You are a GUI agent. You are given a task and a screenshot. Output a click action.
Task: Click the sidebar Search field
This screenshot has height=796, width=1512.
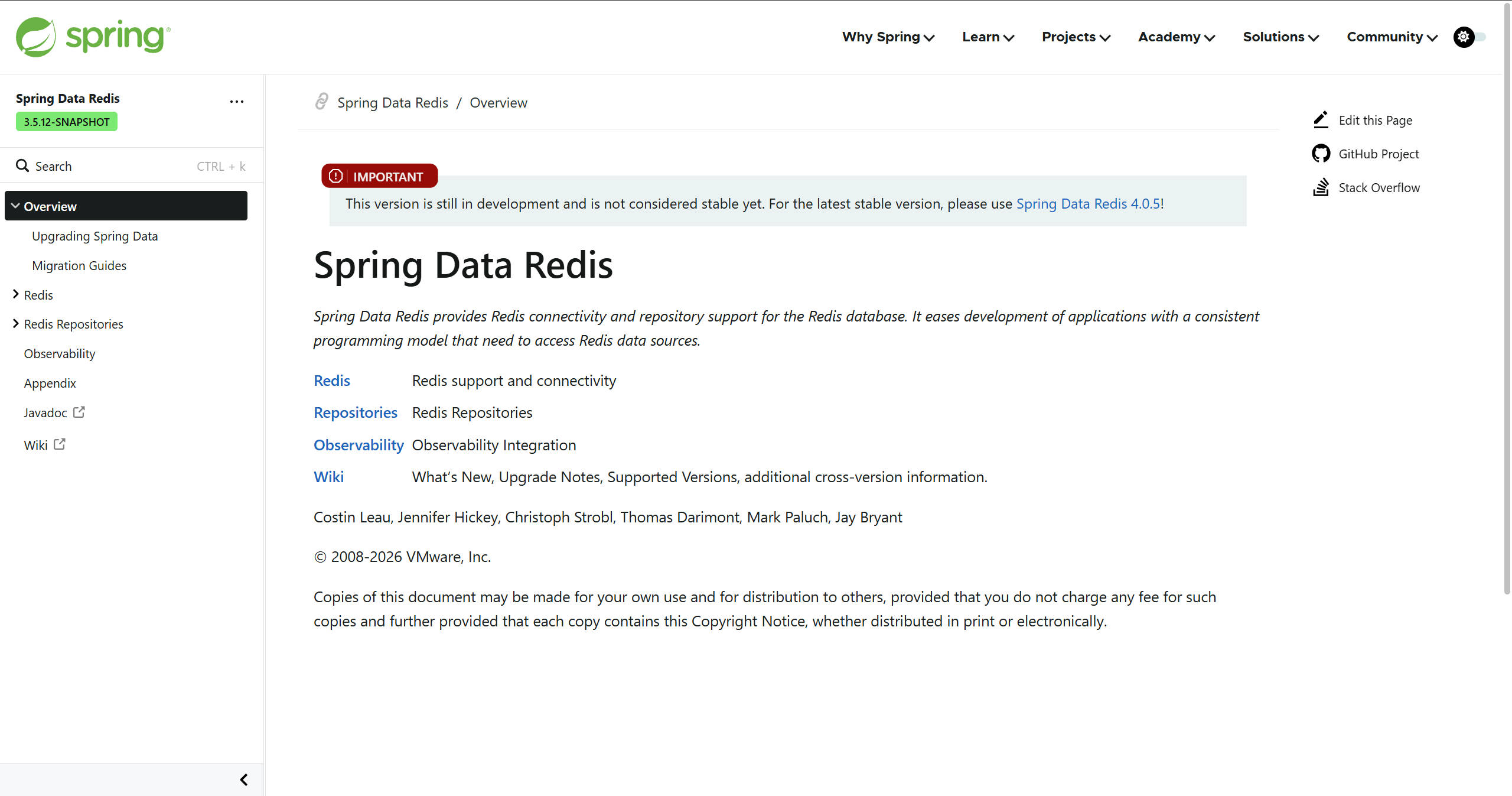[x=131, y=166]
